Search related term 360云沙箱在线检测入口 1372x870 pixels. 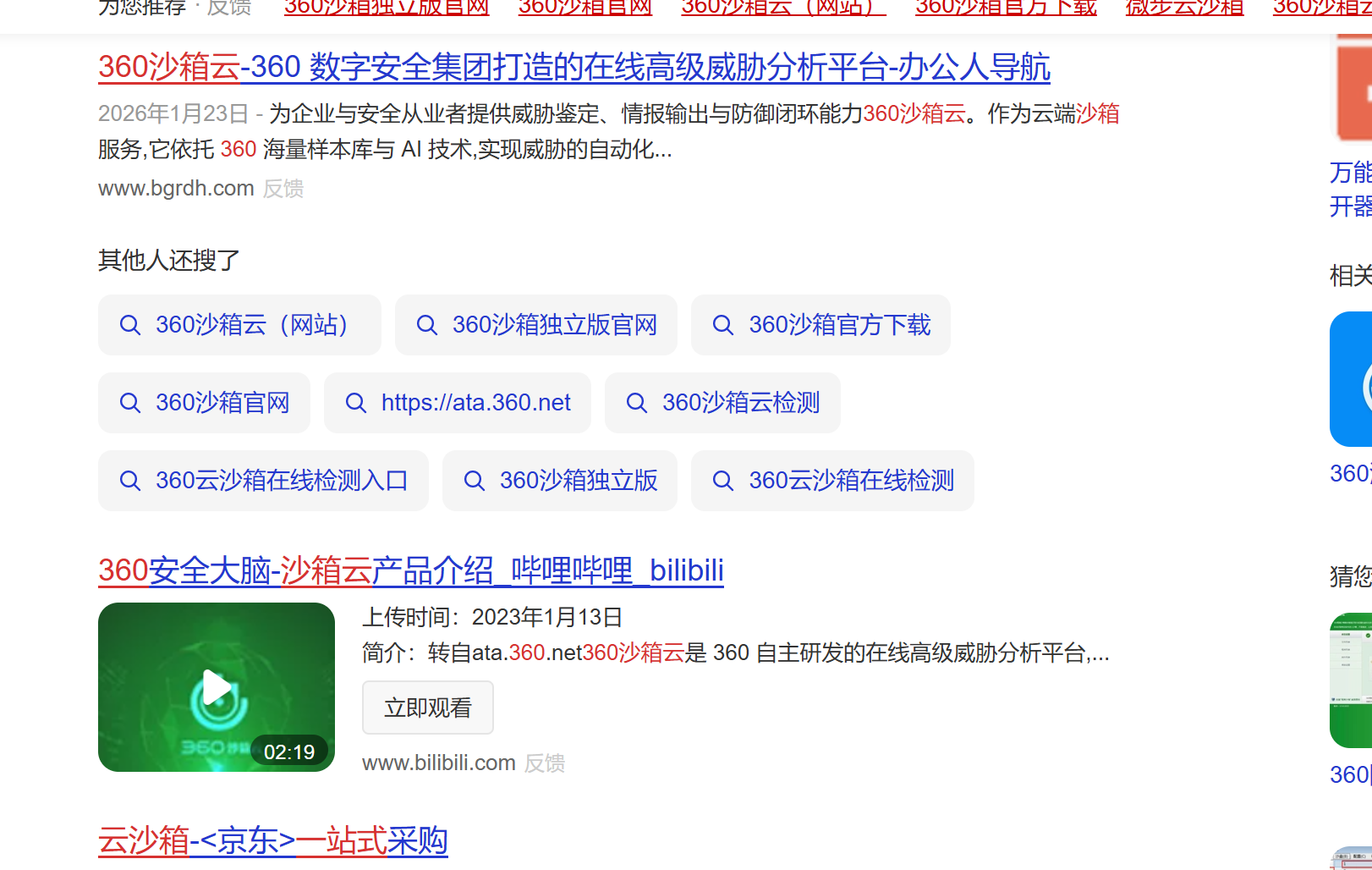263,481
